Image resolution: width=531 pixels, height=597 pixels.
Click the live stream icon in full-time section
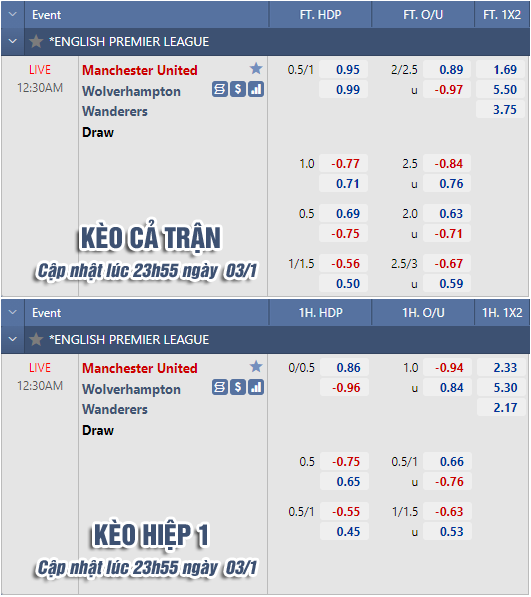point(220,89)
